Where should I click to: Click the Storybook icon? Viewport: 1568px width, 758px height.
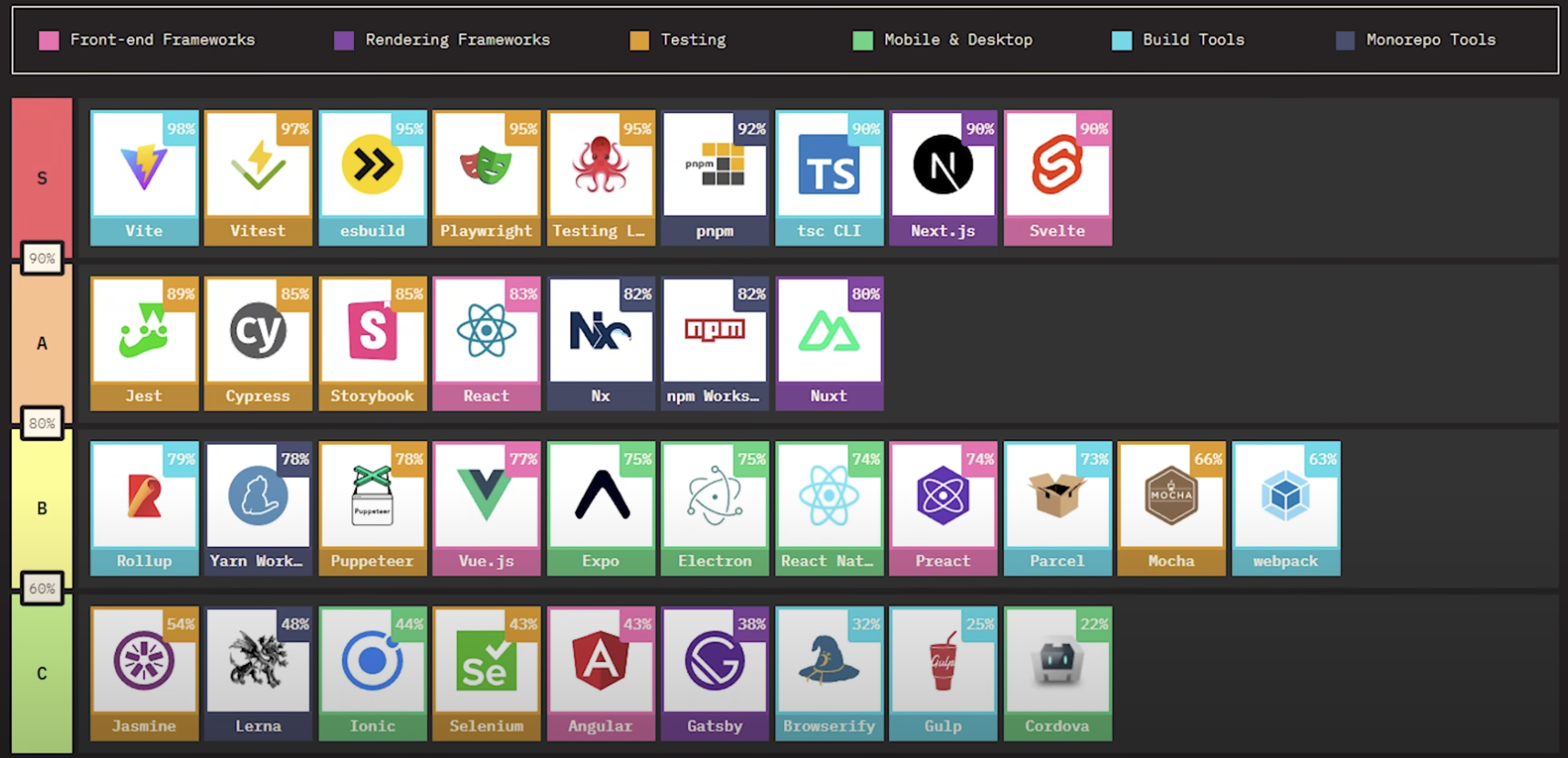point(372,331)
